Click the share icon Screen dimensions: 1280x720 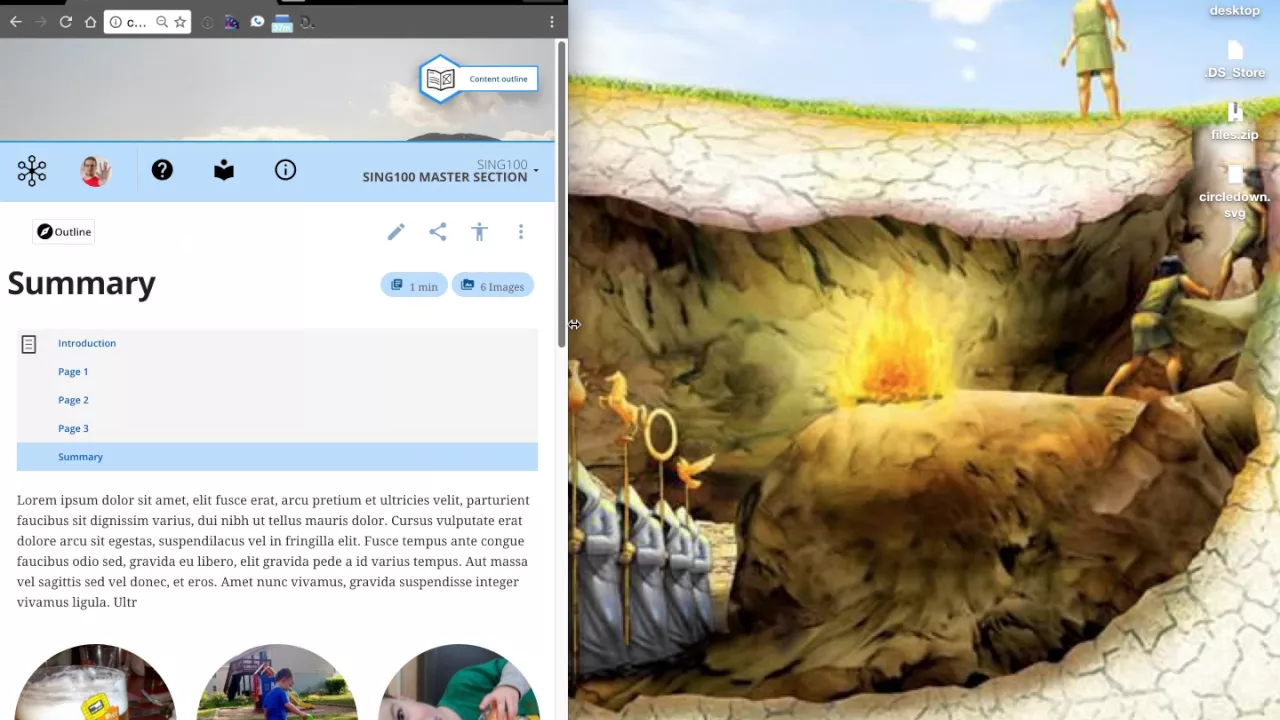438,232
